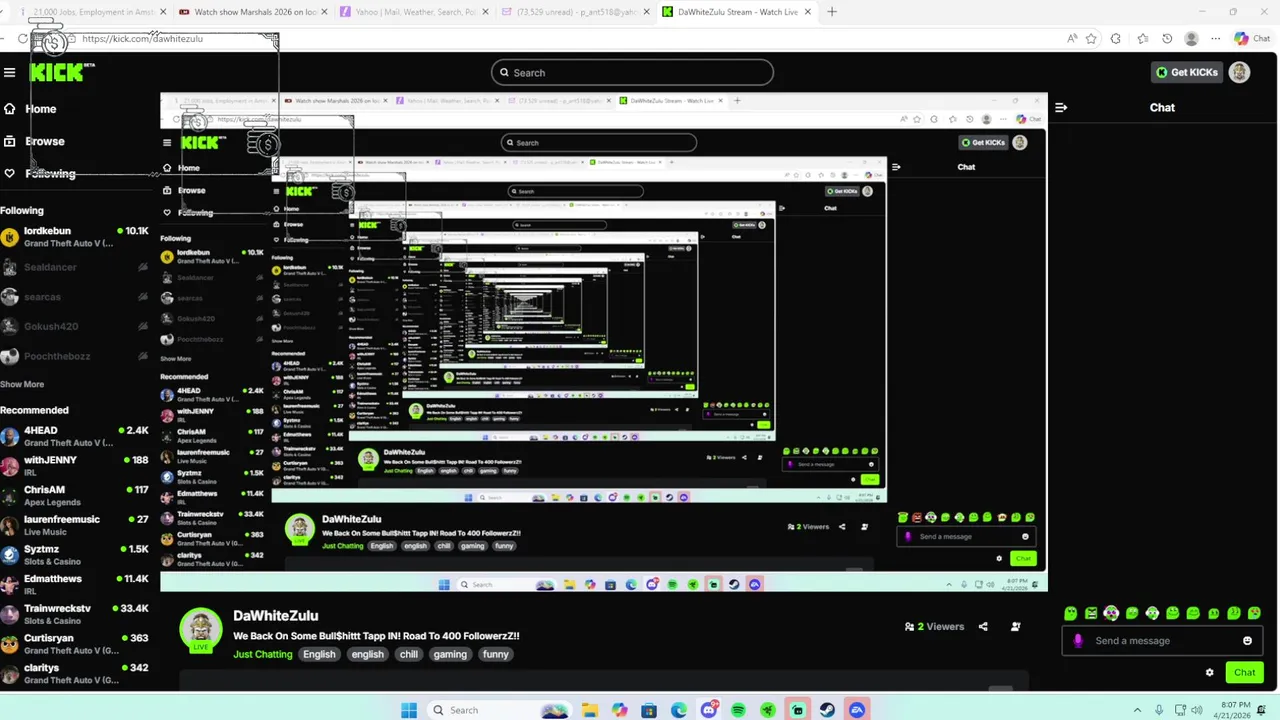Open 4HEAD recommended channel
The width and height of the screenshot is (1280, 720).
tap(75, 437)
